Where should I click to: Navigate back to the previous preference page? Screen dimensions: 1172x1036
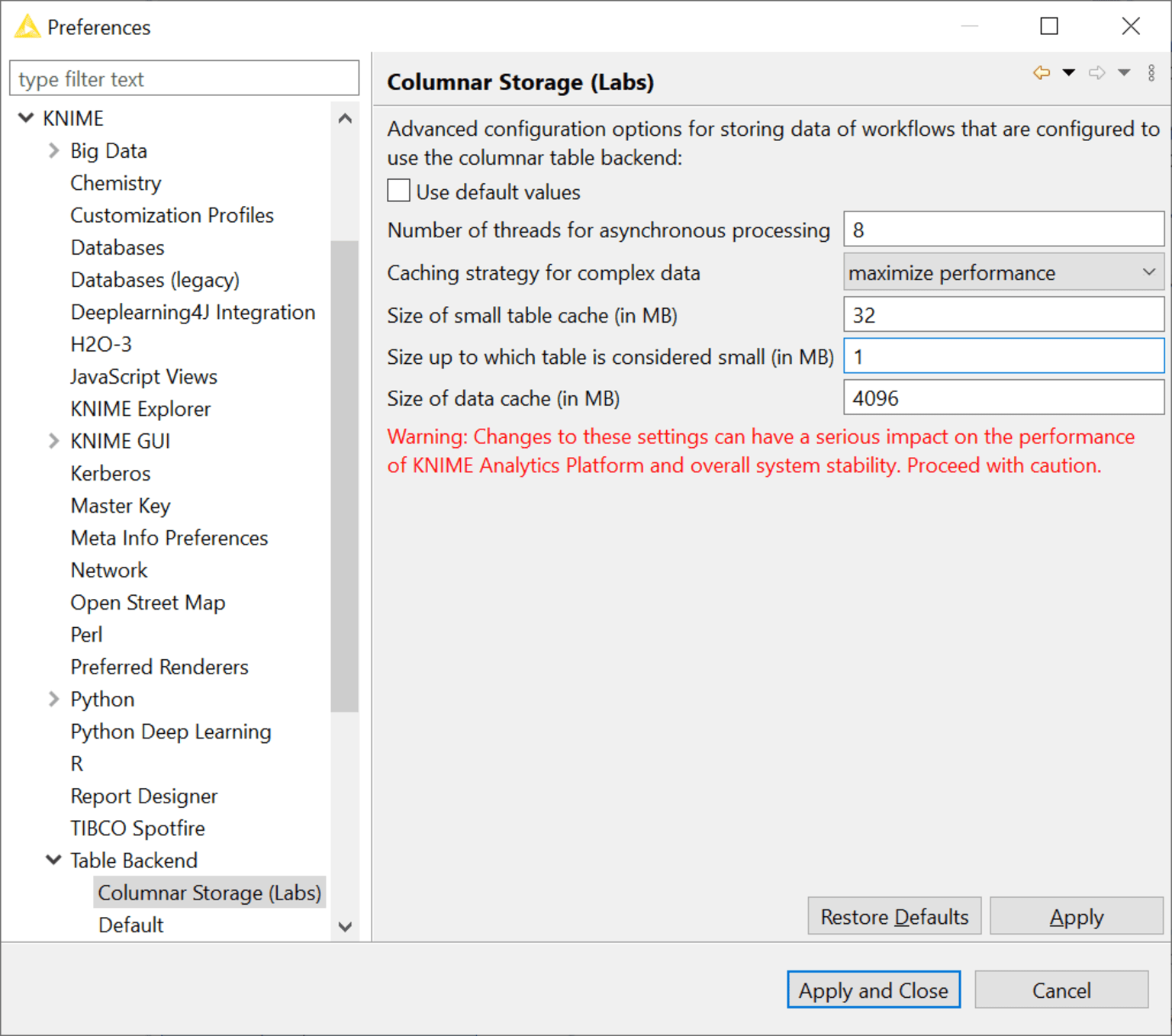pos(1041,72)
